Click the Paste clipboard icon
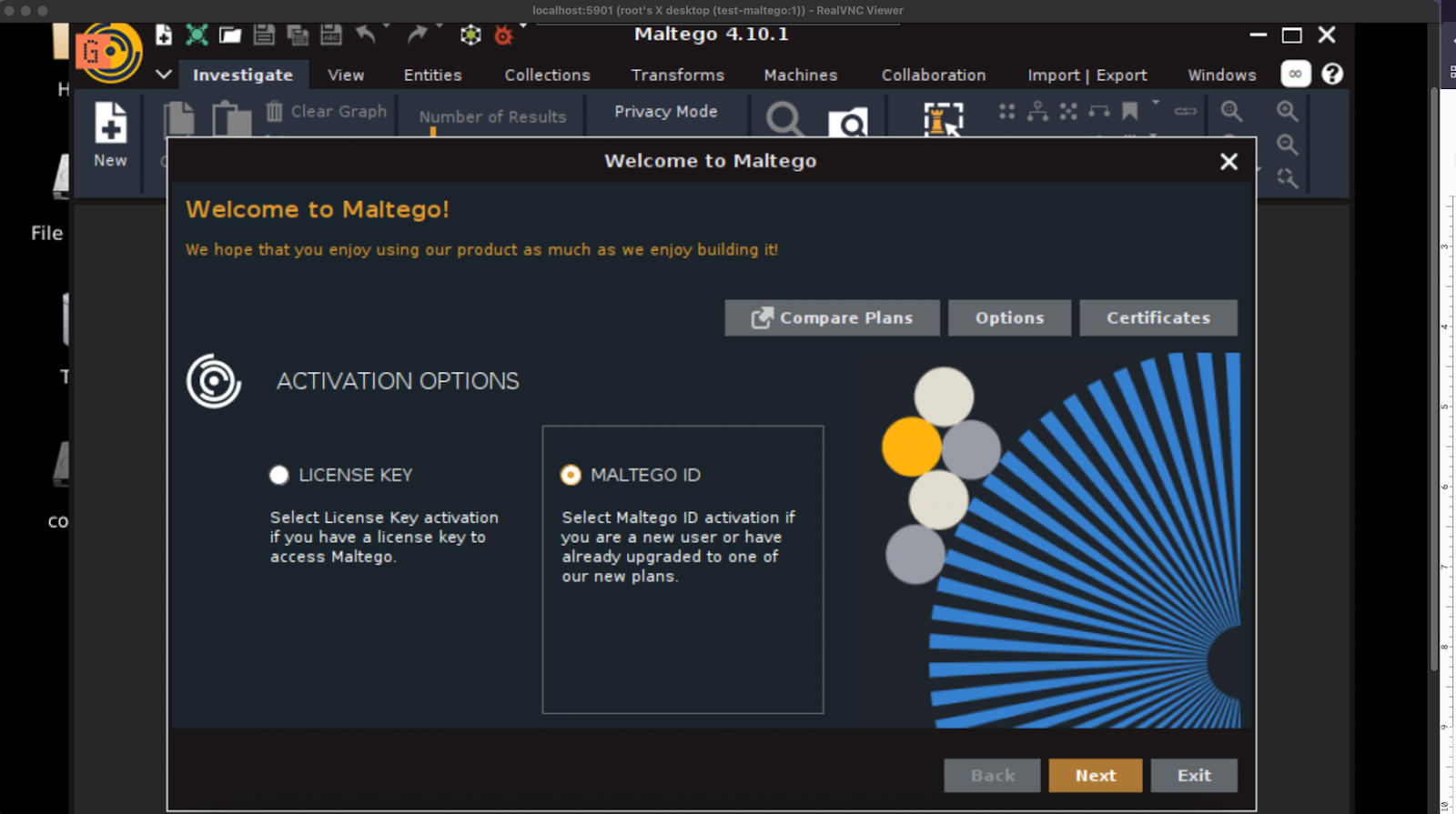The height and width of the screenshot is (814, 1456). [x=231, y=119]
